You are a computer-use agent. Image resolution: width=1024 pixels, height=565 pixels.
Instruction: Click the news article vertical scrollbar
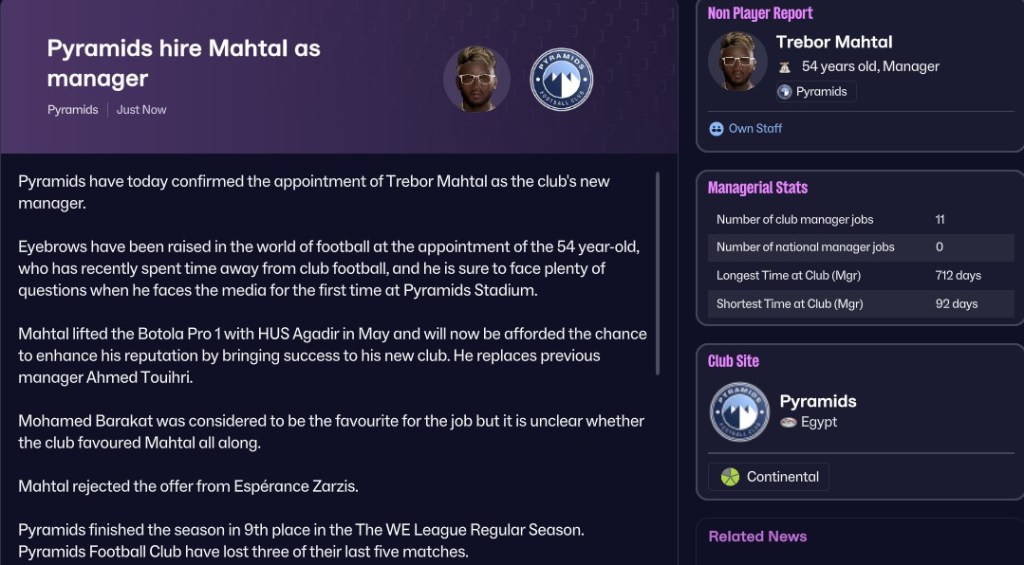click(x=657, y=273)
